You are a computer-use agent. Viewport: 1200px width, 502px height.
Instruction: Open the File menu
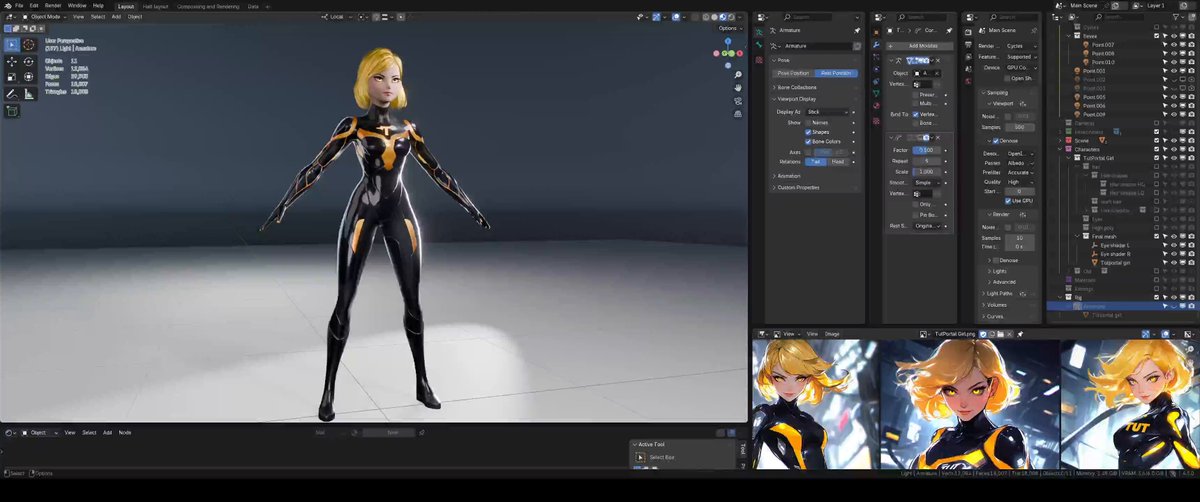(x=19, y=6)
